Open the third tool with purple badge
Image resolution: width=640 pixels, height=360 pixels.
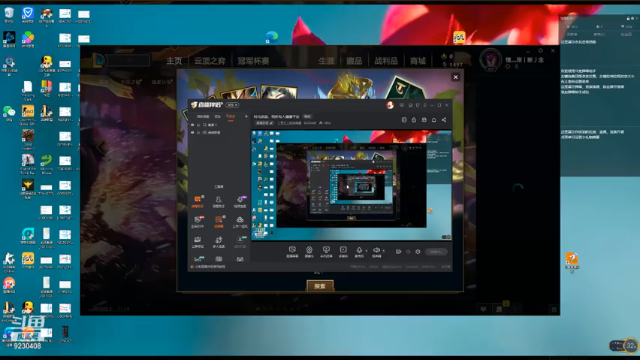[240, 201]
